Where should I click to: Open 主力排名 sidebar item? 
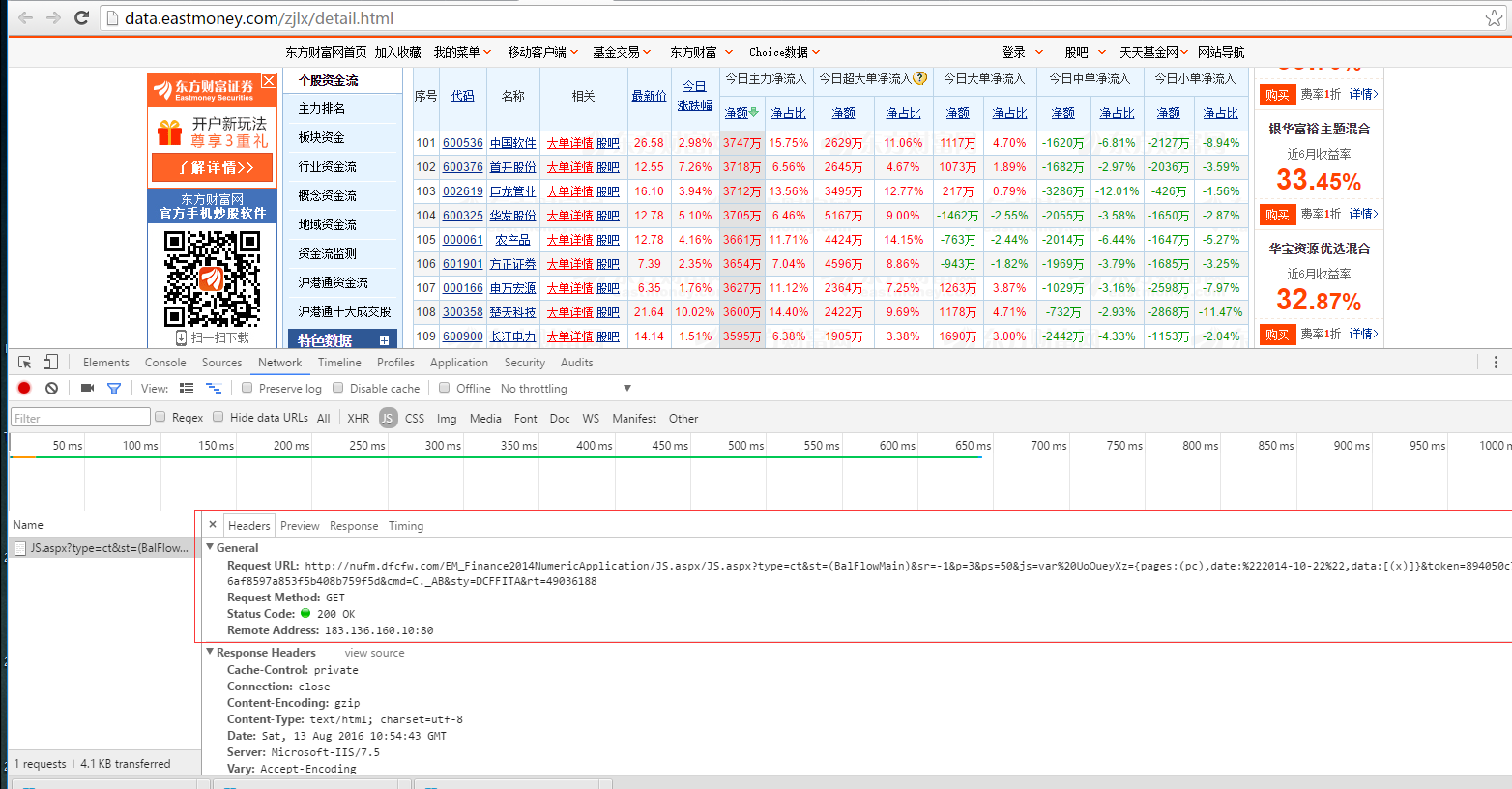(322, 108)
